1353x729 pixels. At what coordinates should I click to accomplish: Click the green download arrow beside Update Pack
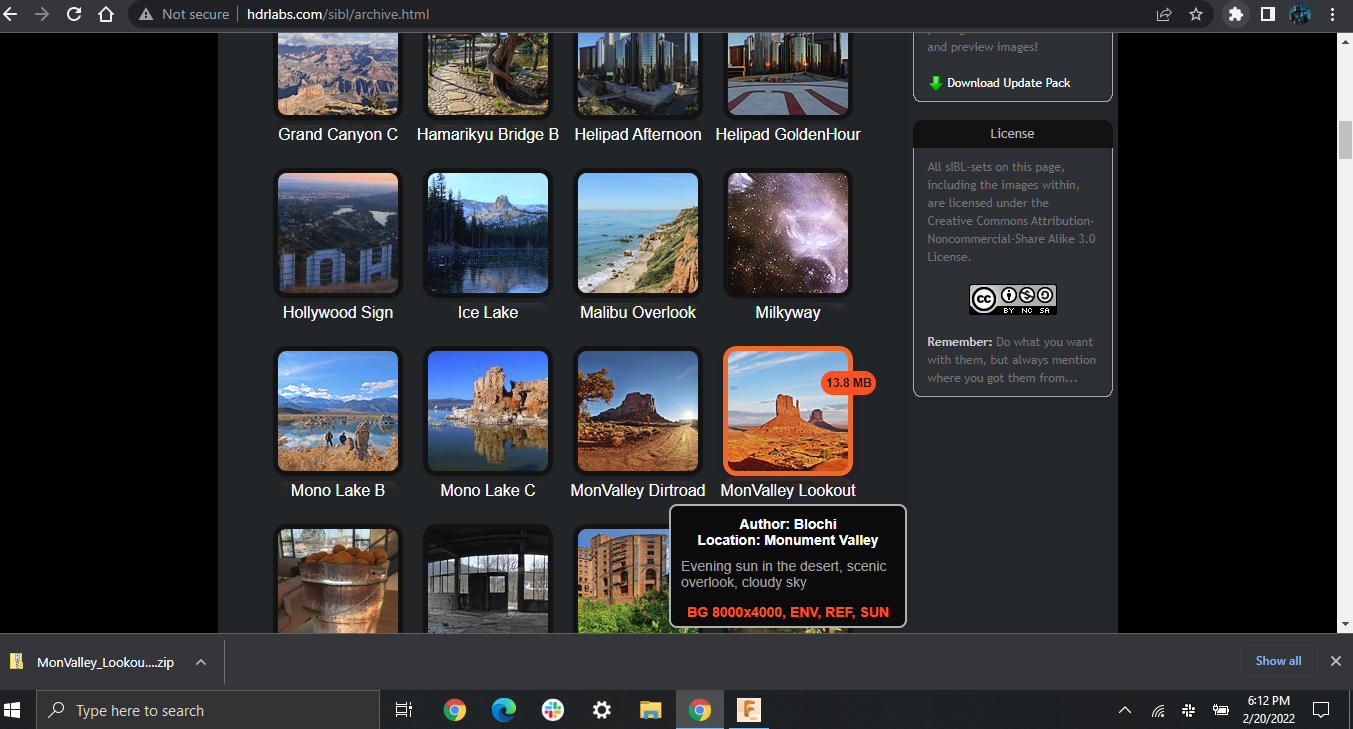click(x=935, y=82)
